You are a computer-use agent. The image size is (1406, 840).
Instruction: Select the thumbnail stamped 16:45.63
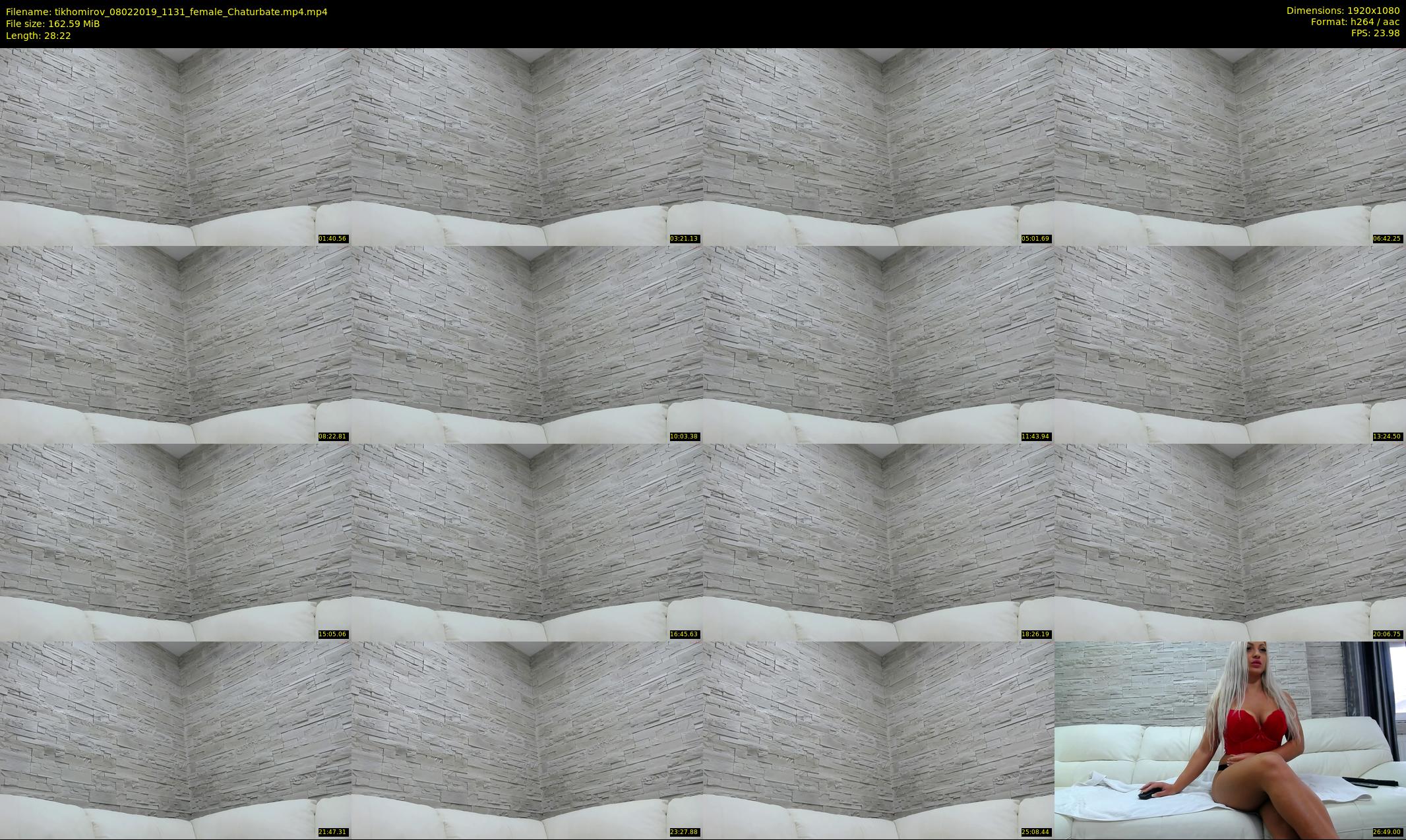coord(527,542)
